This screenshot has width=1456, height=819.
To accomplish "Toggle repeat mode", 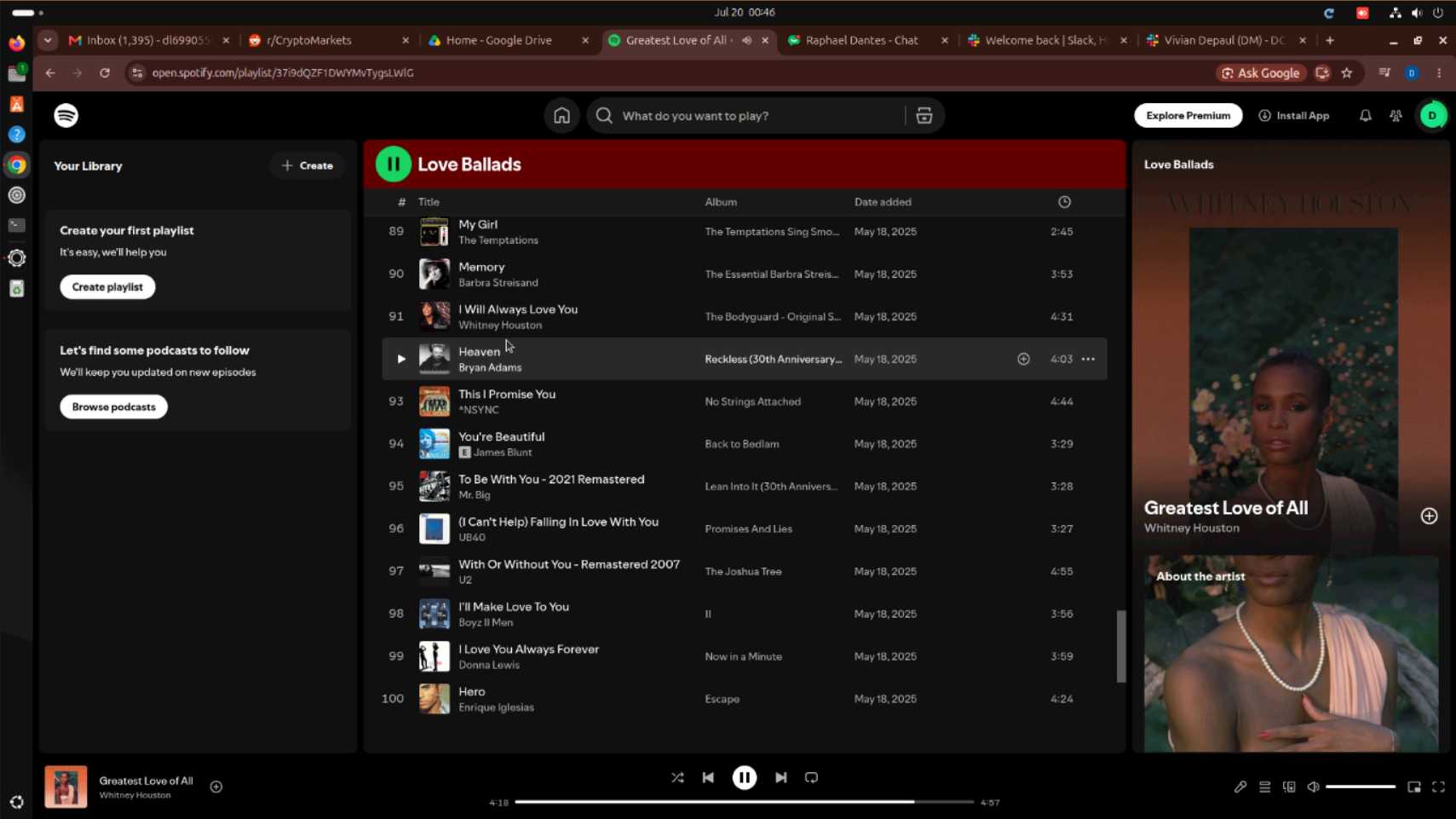I will click(811, 777).
